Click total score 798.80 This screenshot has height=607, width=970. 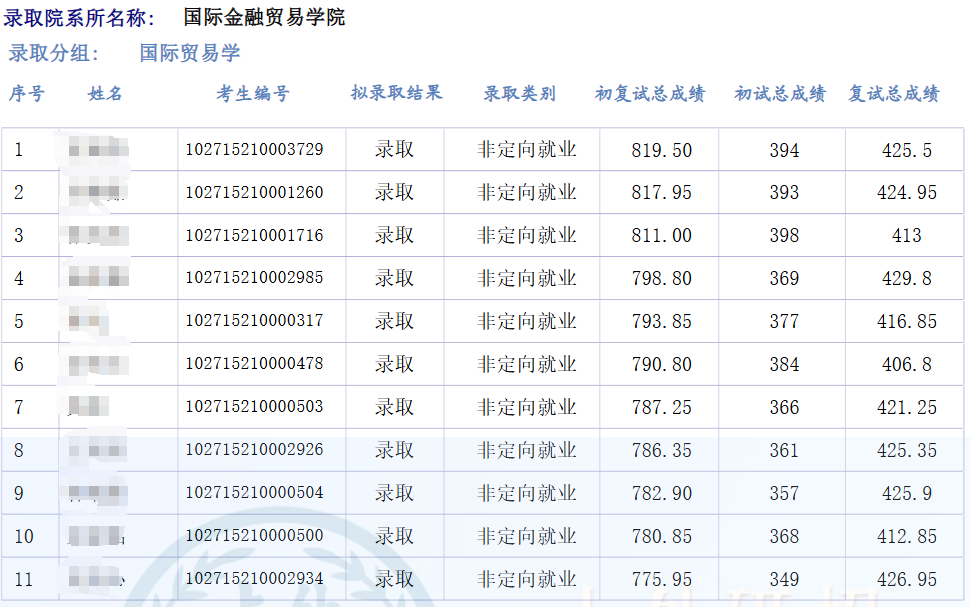(661, 278)
